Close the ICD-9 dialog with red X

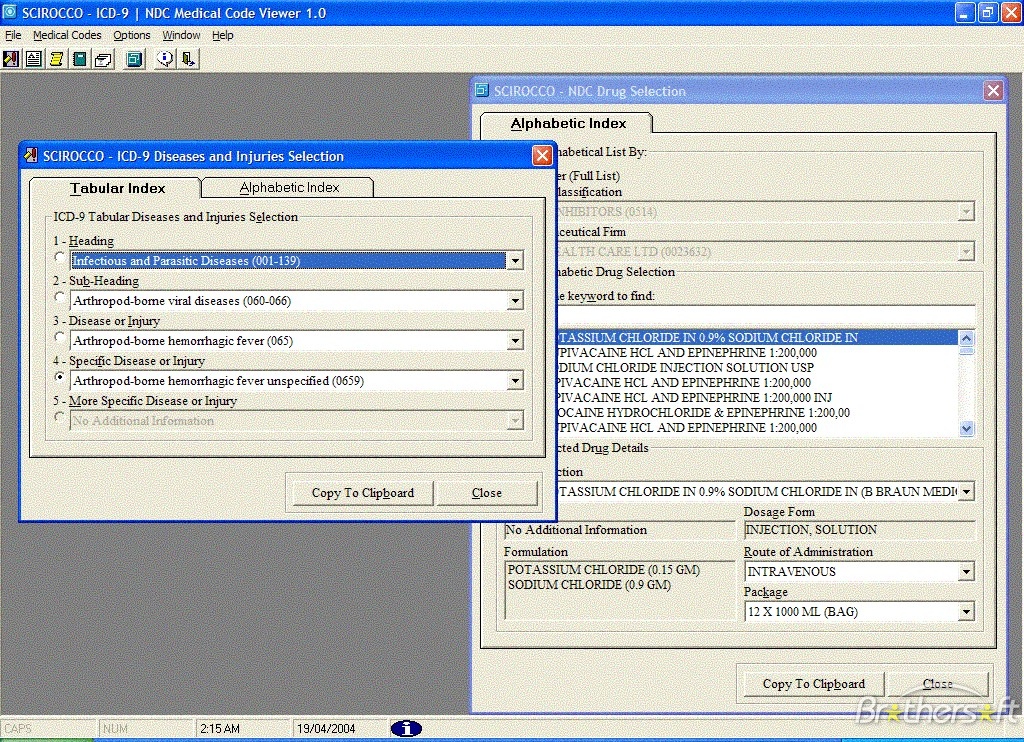[x=542, y=155]
